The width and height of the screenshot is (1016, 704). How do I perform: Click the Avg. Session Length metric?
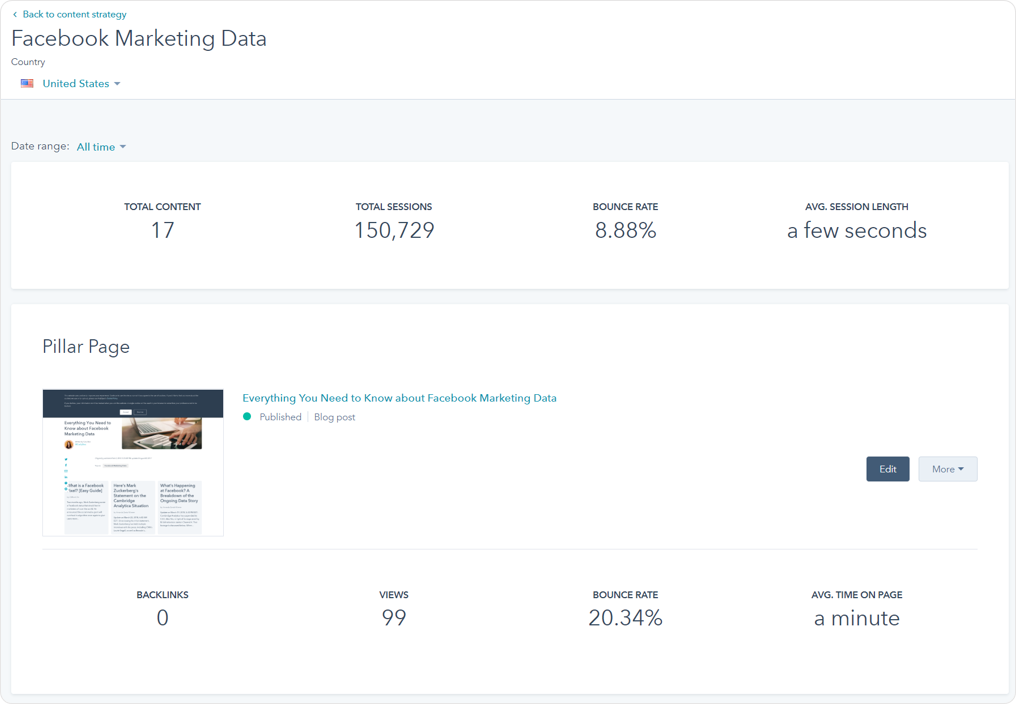(856, 231)
